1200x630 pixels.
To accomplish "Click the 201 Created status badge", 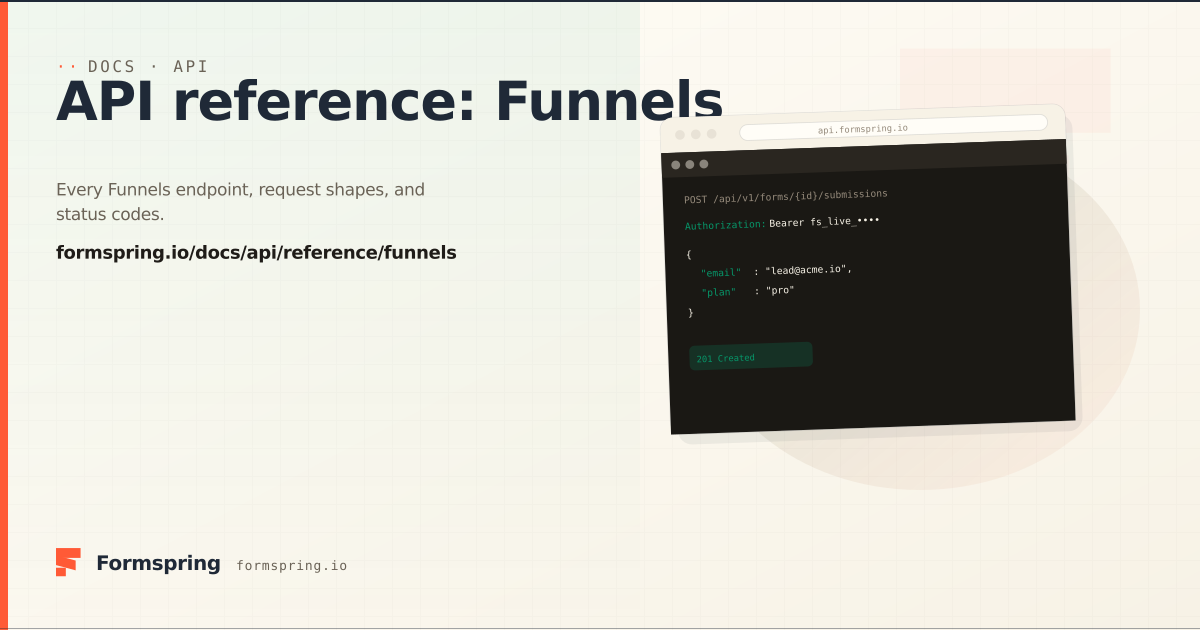I will (x=751, y=356).
